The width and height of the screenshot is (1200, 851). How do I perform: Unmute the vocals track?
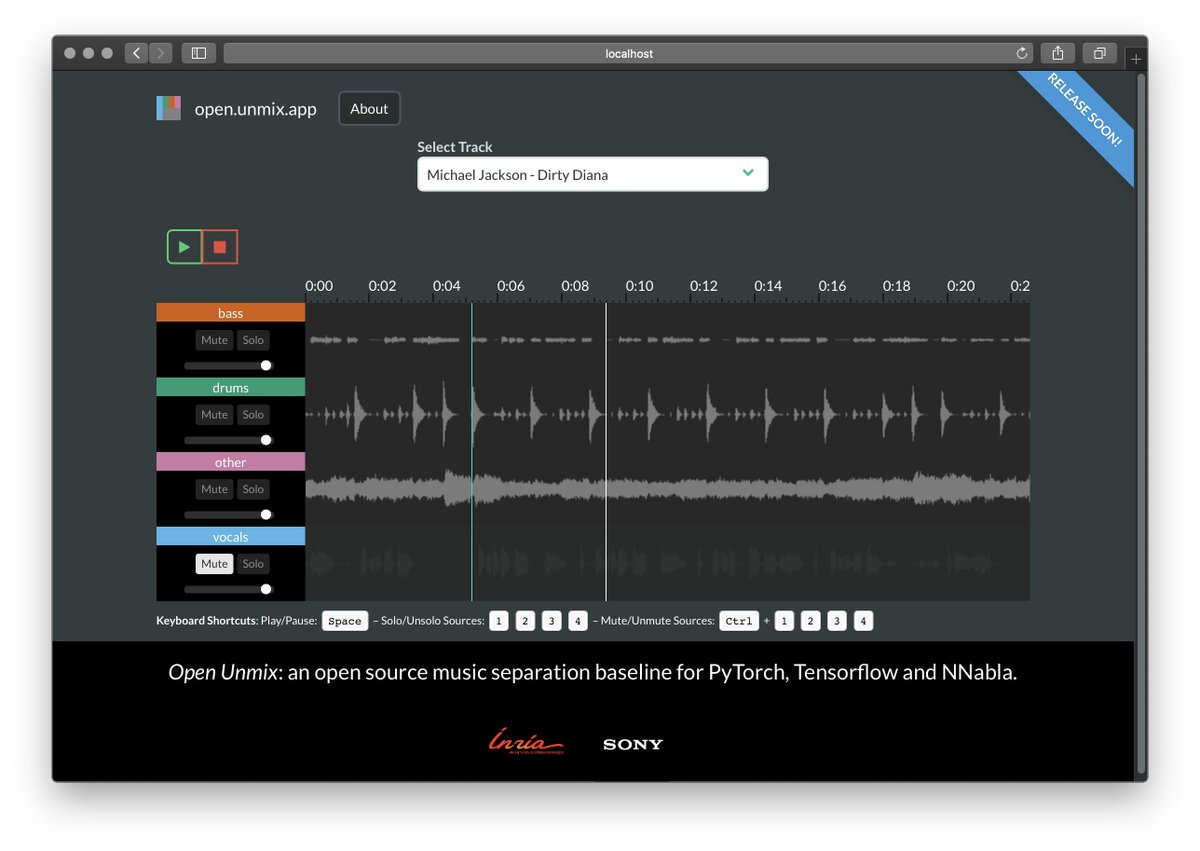[x=214, y=564]
